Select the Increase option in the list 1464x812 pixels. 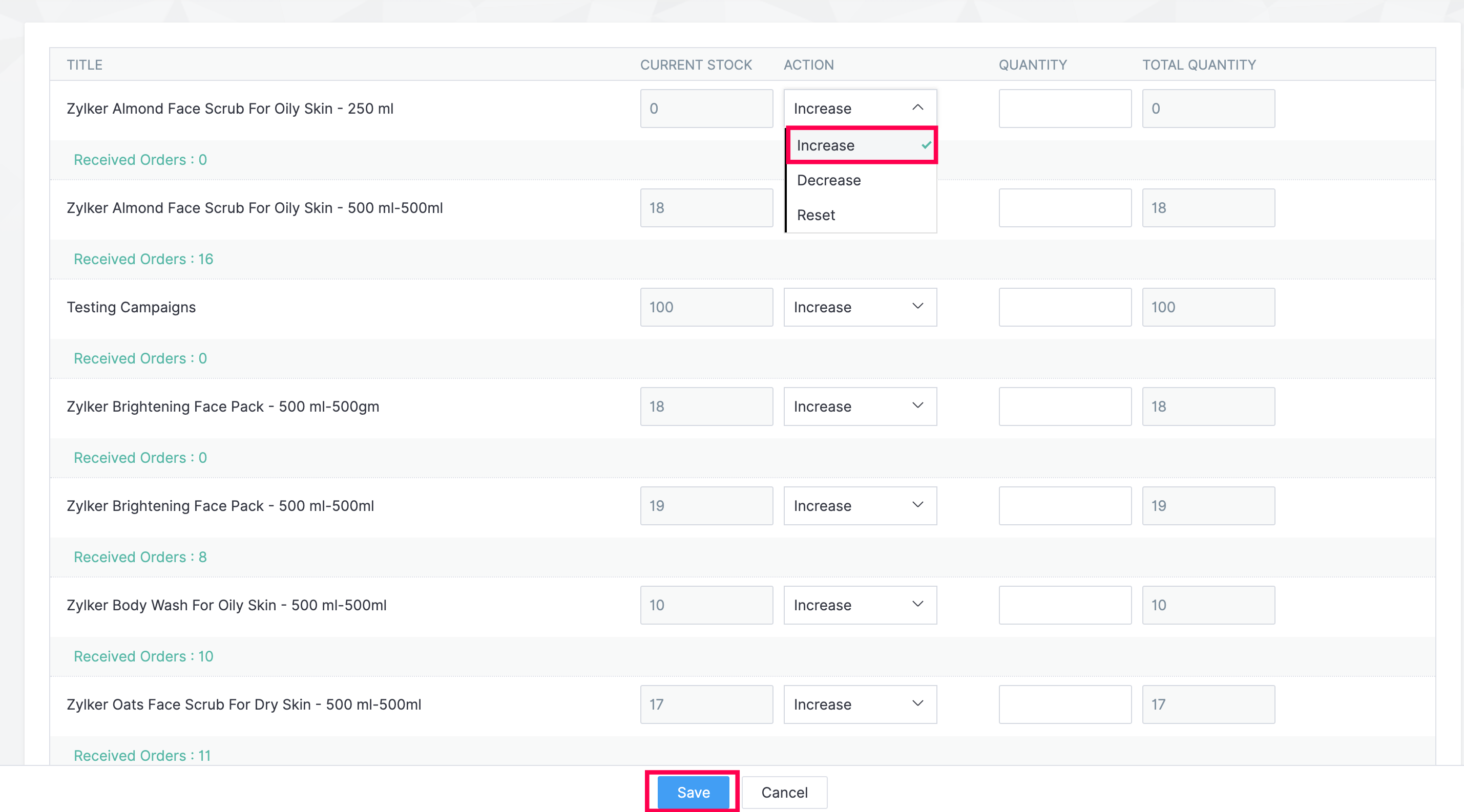click(825, 145)
